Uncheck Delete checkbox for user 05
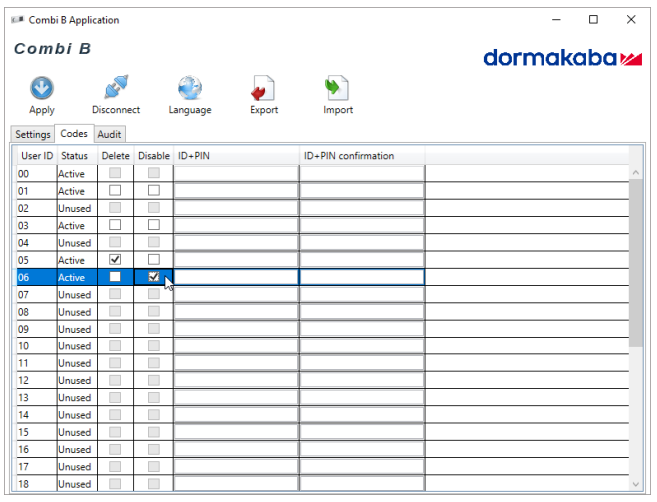Viewport: 657px width, 502px height. pos(115,260)
